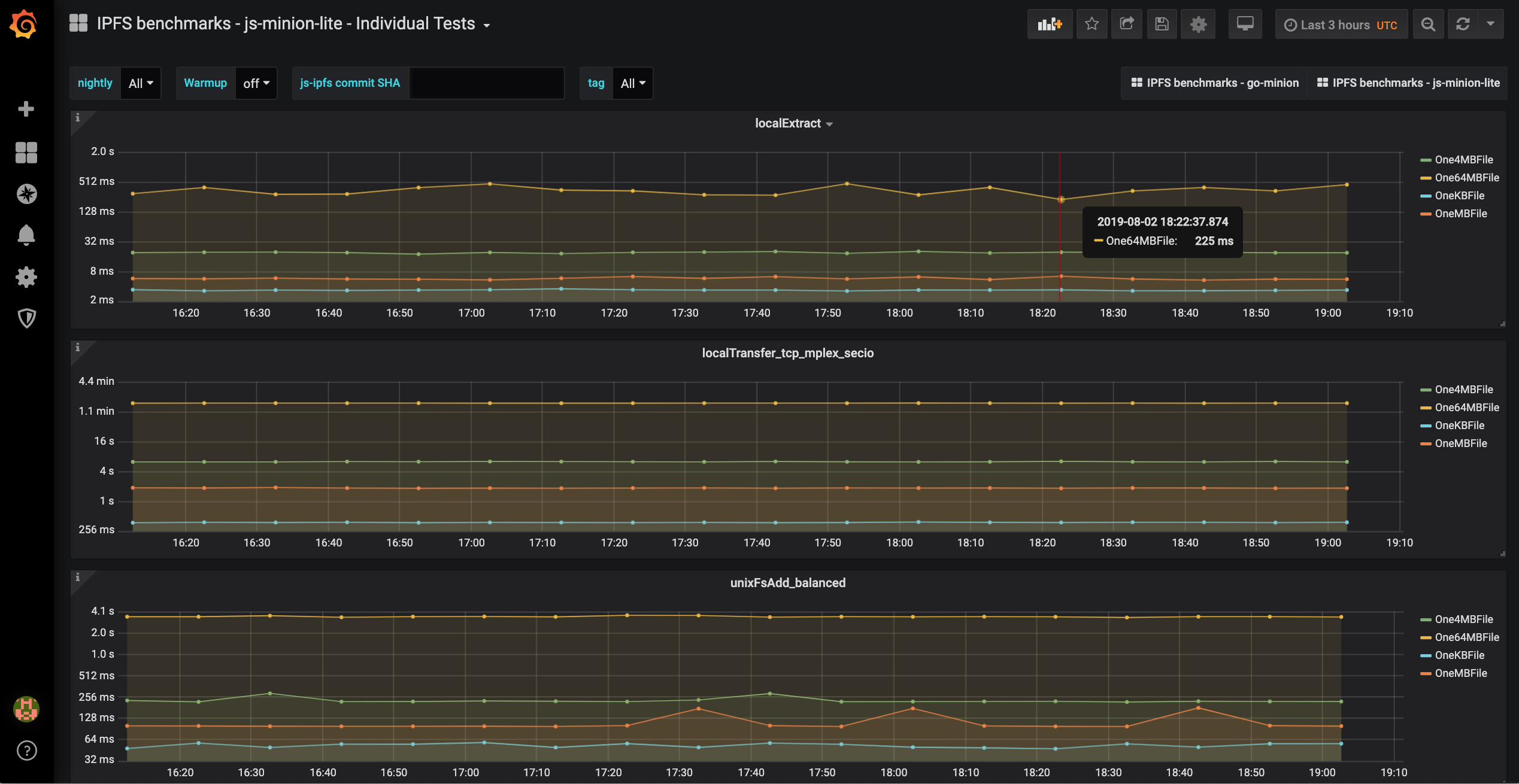Toggle One4MBFile in unixFsAdd_balanced legend

point(1464,619)
